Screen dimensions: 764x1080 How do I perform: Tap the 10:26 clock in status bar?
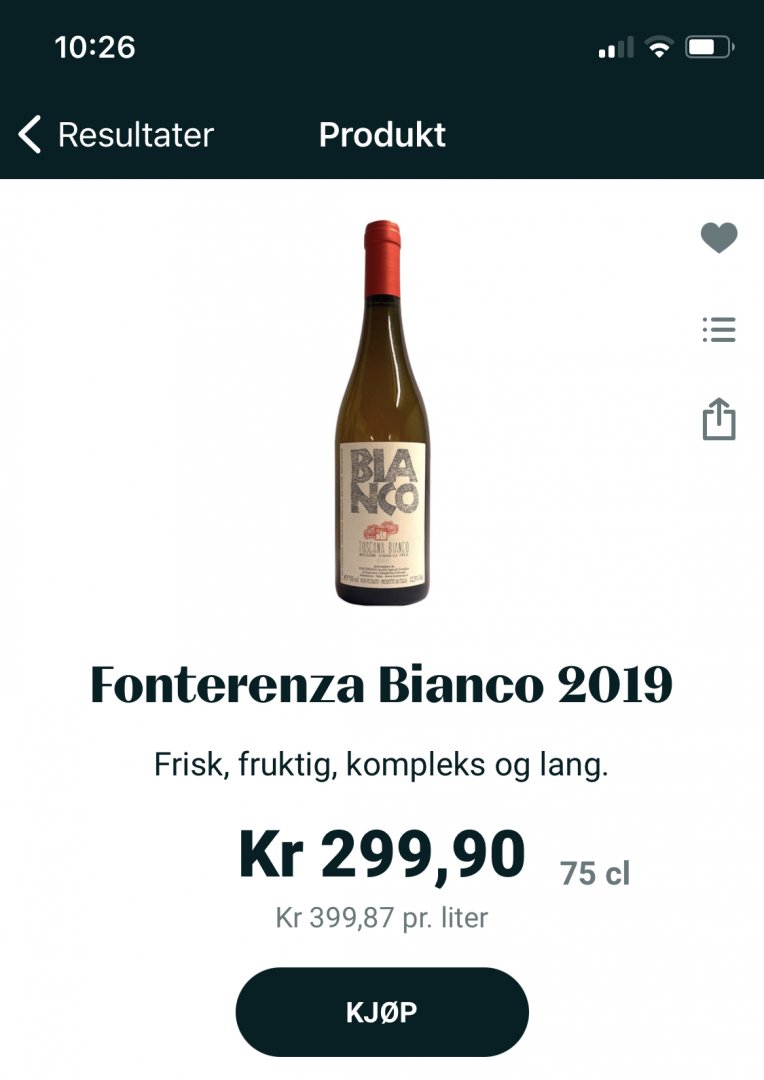click(x=95, y=48)
